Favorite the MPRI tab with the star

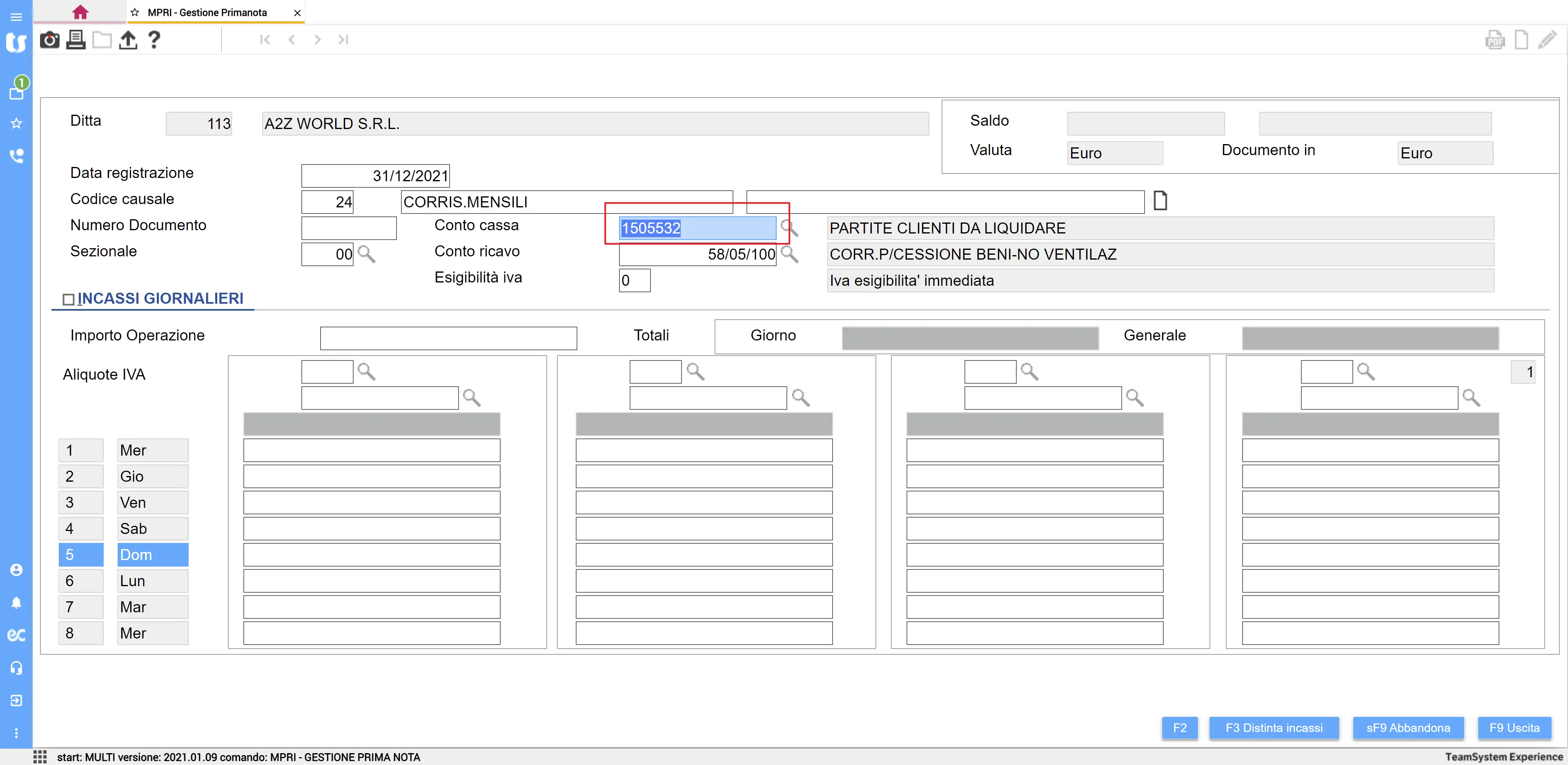coord(135,12)
